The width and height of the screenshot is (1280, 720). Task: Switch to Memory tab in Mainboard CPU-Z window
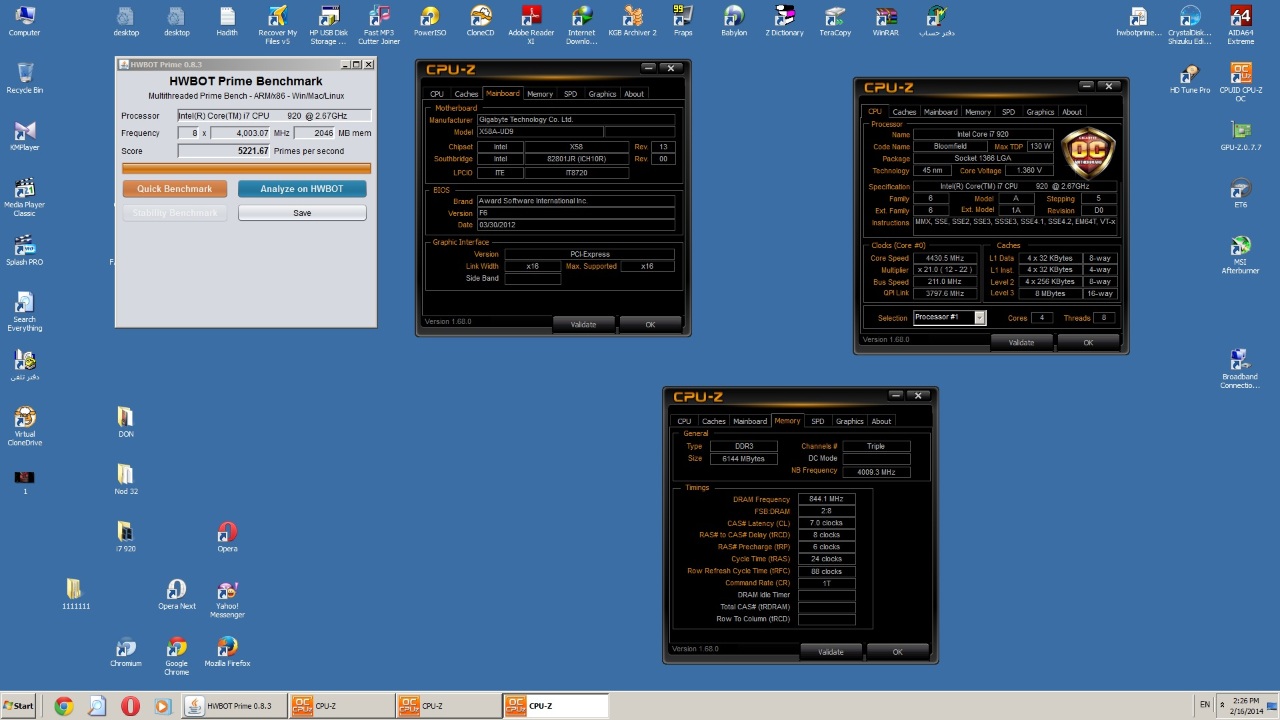pyautogui.click(x=540, y=94)
